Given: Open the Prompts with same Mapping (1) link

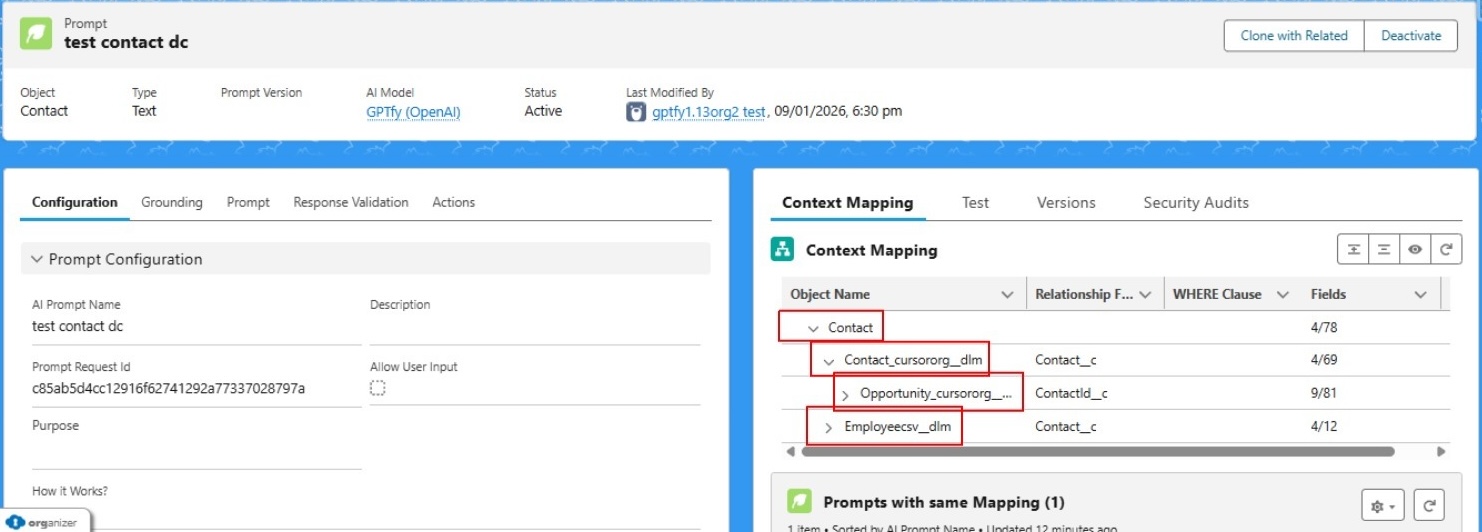Looking at the screenshot, I should (x=944, y=502).
